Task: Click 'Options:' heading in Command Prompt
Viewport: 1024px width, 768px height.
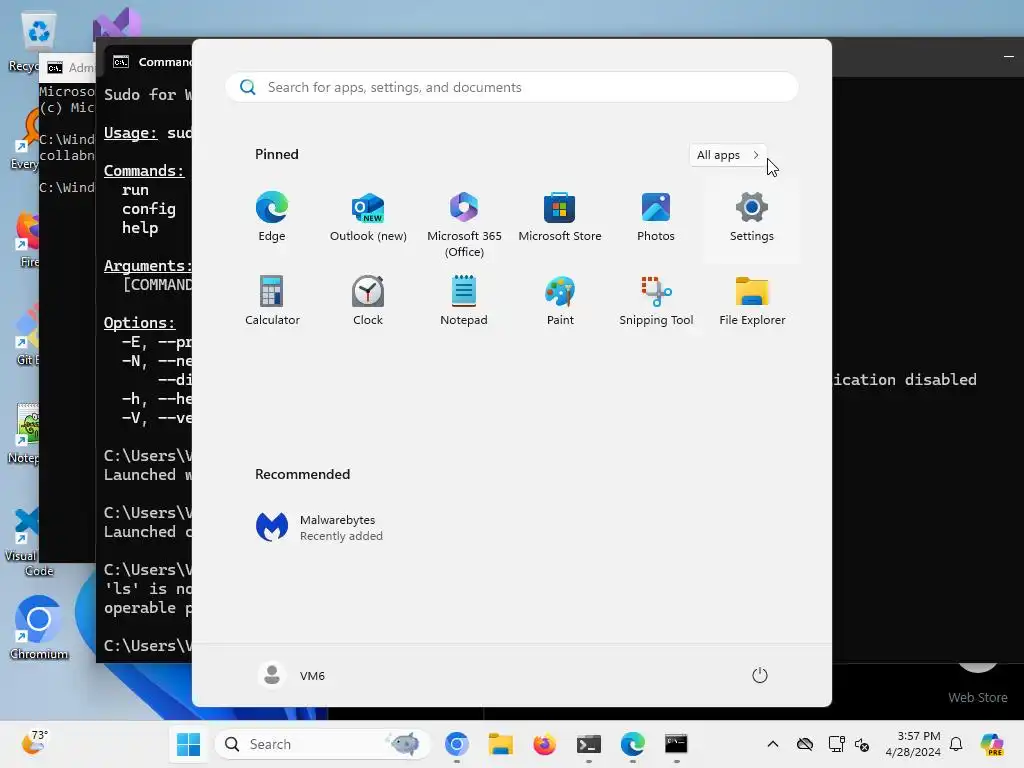Action: 140,323
